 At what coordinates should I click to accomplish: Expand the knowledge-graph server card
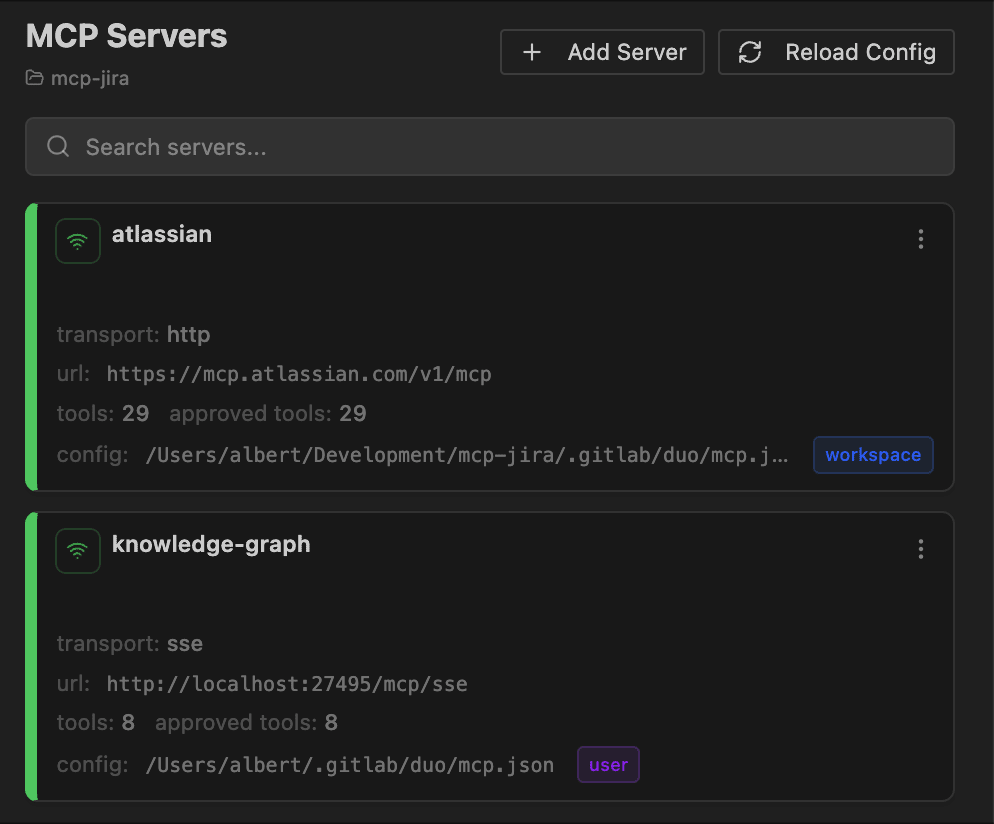[211, 544]
